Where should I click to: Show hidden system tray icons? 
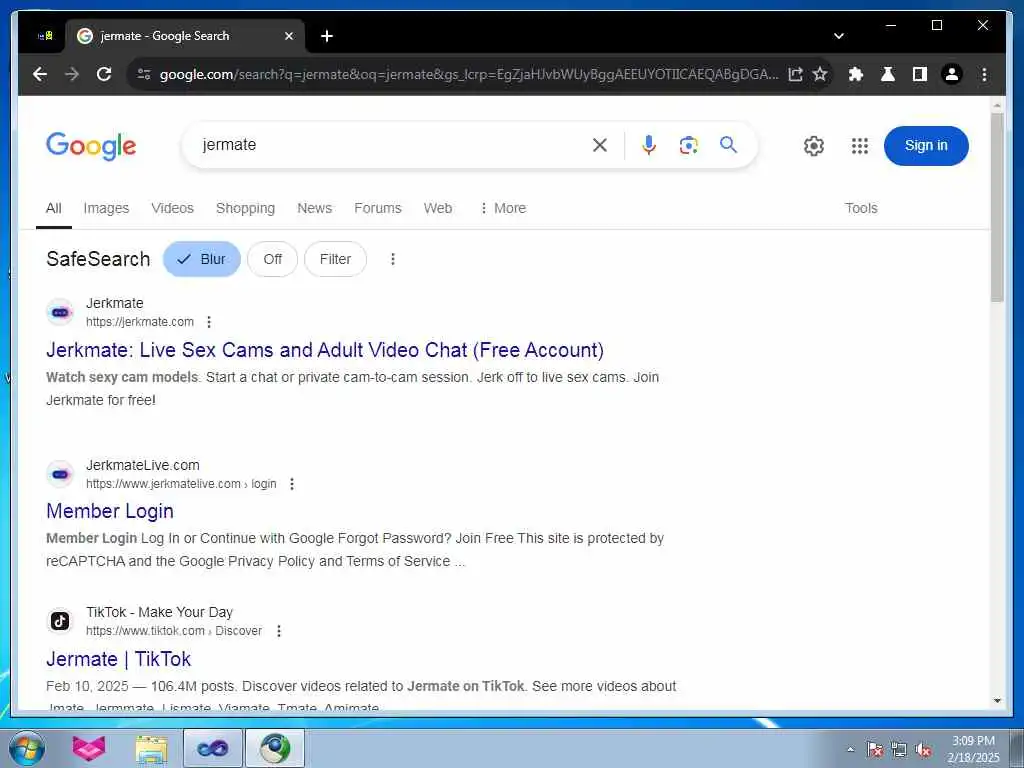click(x=850, y=749)
